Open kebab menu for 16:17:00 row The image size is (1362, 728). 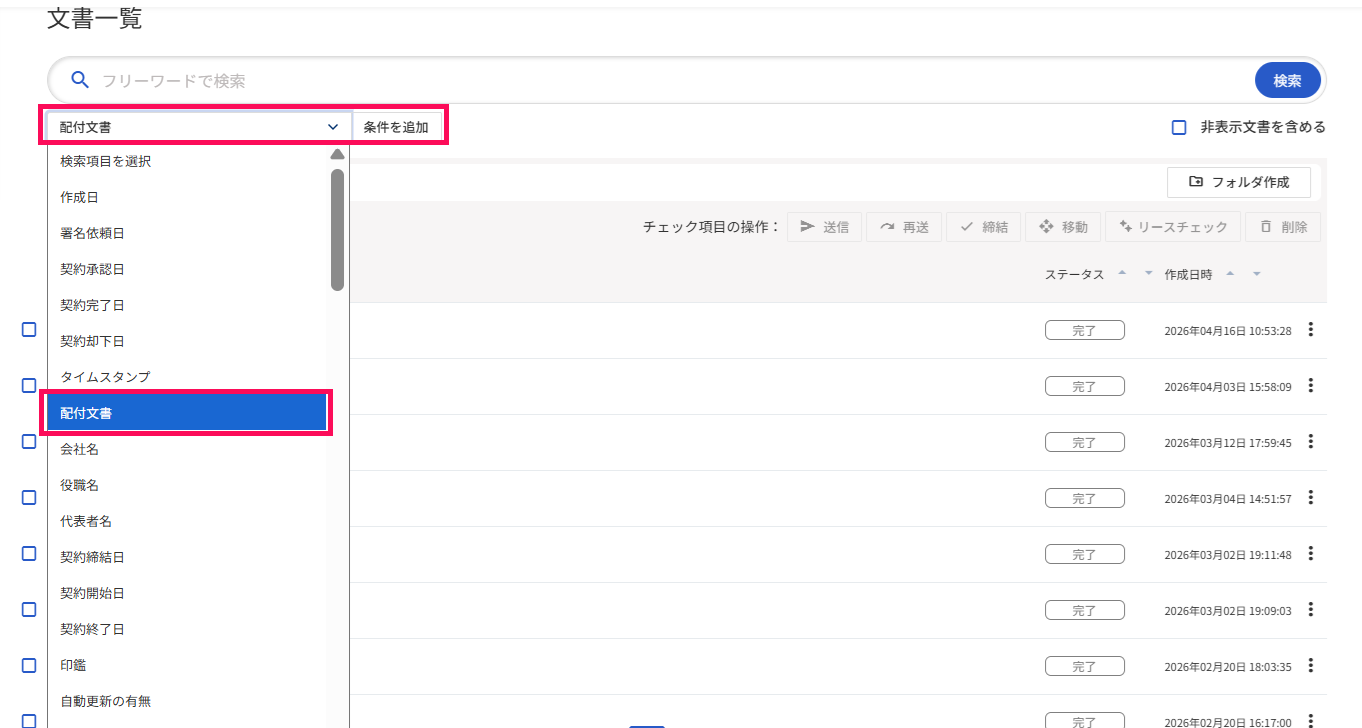(x=1311, y=722)
